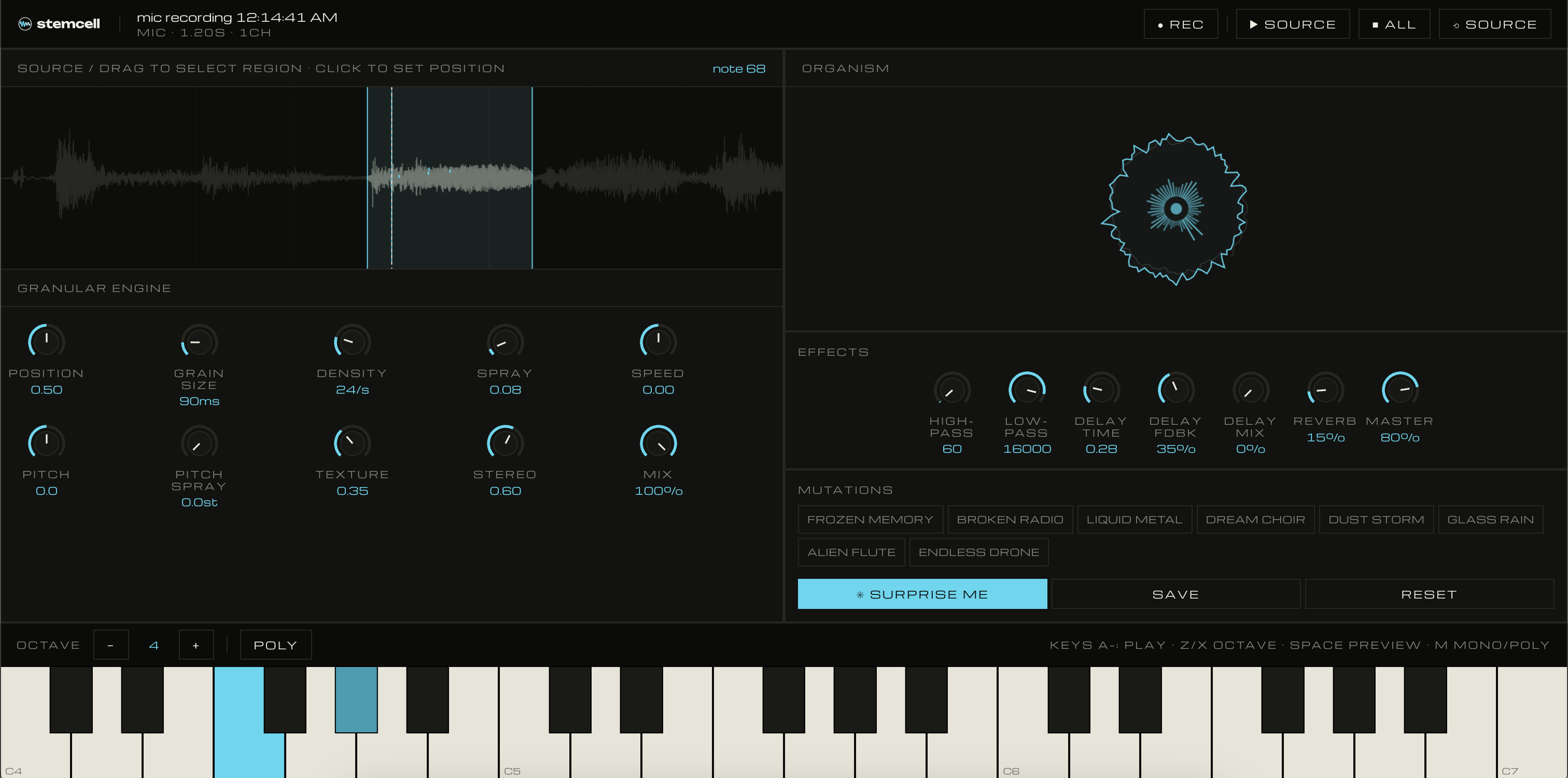Screen dimensions: 1568x778
Task: Save the current patch with the SAVE button
Action: click(x=1175, y=594)
